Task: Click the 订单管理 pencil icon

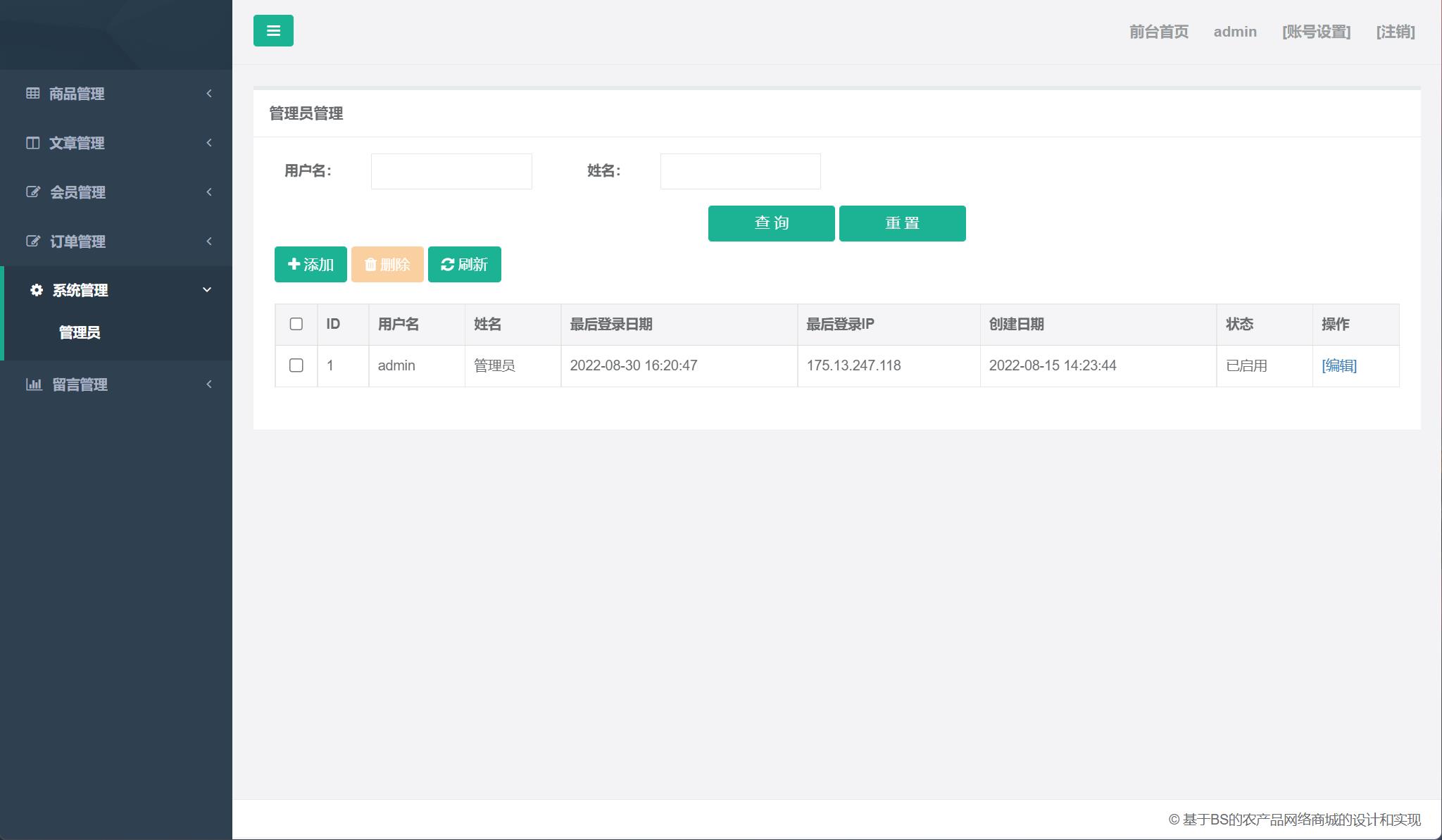Action: (33, 242)
